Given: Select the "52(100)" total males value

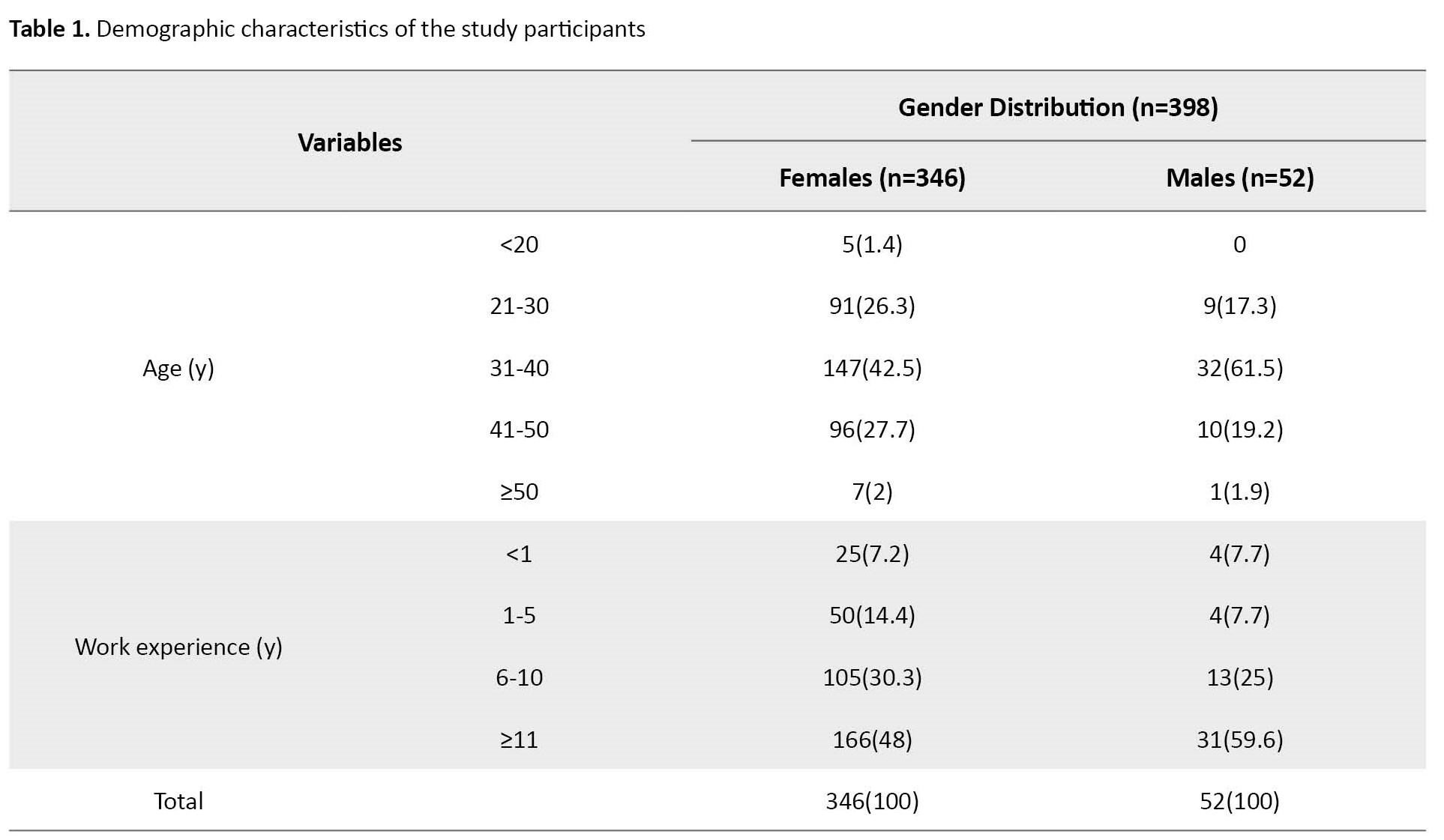Looking at the screenshot, I should 1239,801.
